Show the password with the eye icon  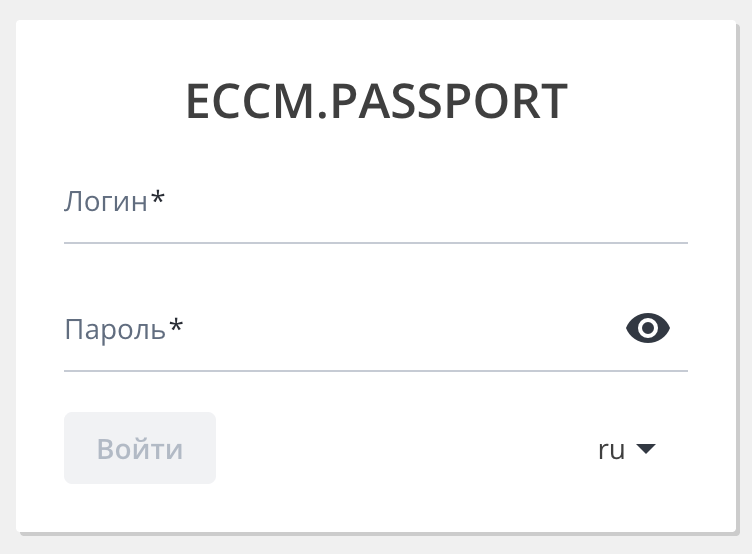pyautogui.click(x=648, y=328)
